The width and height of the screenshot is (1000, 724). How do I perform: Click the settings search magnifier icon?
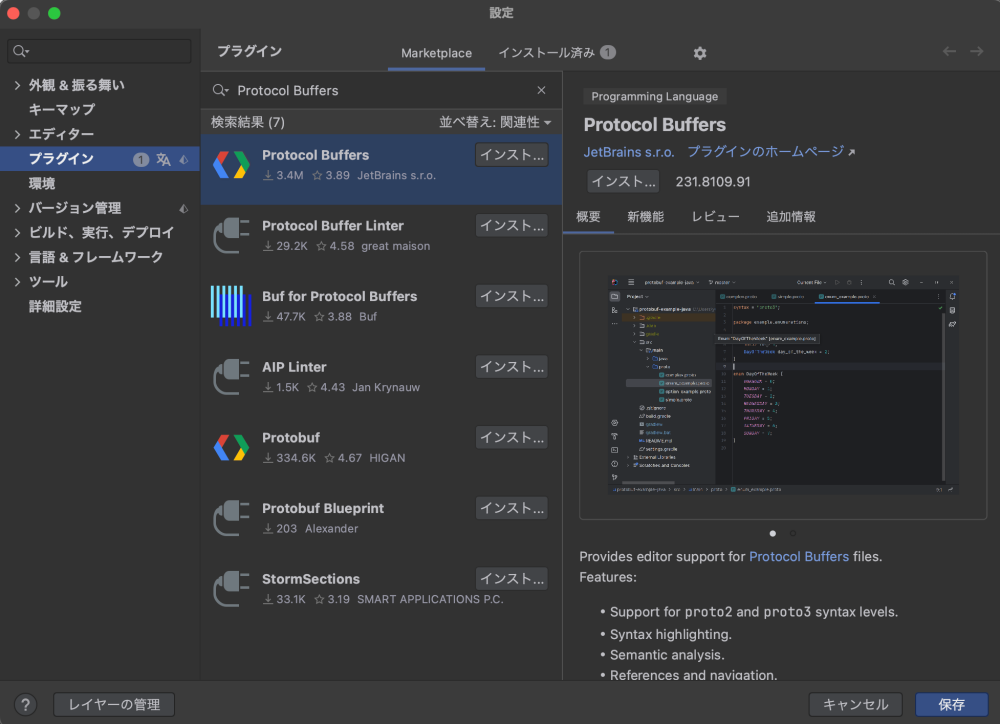[21, 51]
